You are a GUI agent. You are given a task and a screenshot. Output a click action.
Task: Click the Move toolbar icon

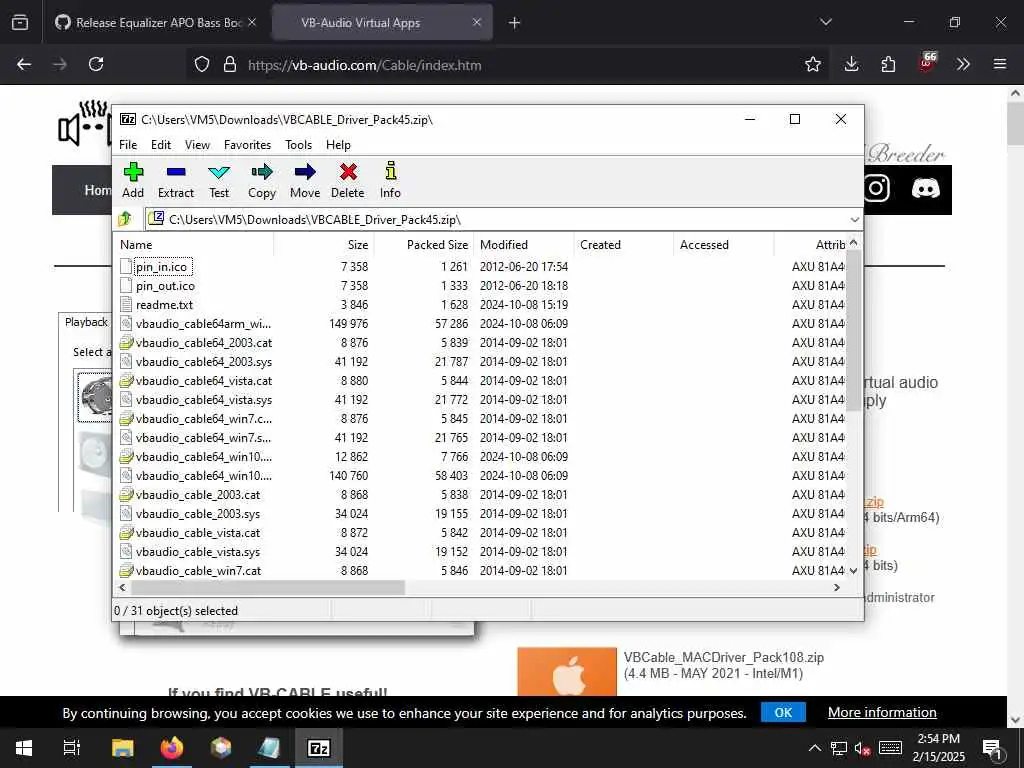point(305,180)
